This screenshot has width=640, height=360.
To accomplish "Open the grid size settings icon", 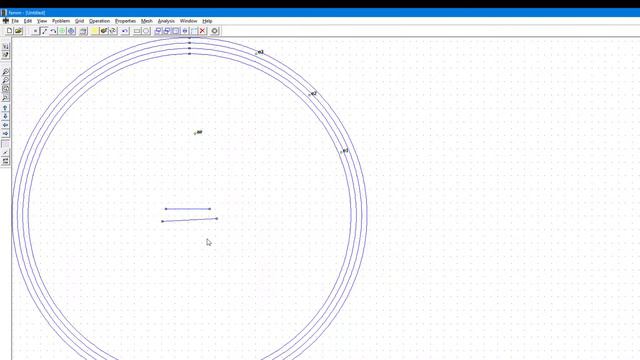I will (x=5, y=162).
